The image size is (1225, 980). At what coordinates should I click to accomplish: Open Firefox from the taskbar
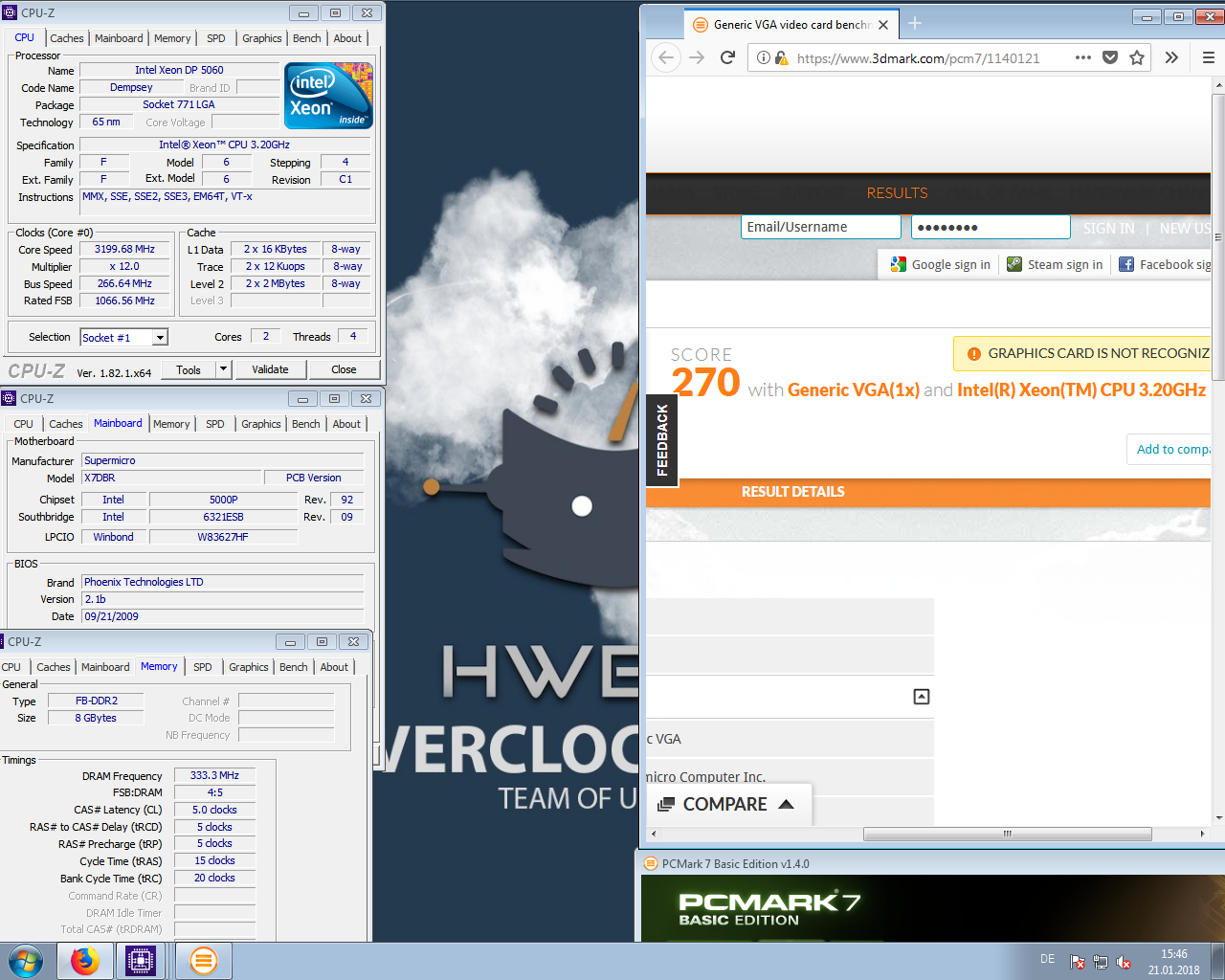click(85, 961)
